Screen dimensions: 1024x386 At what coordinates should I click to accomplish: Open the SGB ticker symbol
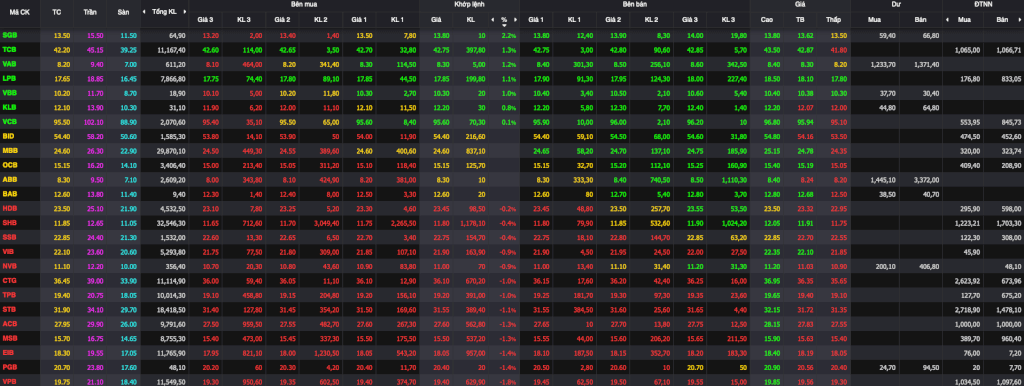(10, 35)
